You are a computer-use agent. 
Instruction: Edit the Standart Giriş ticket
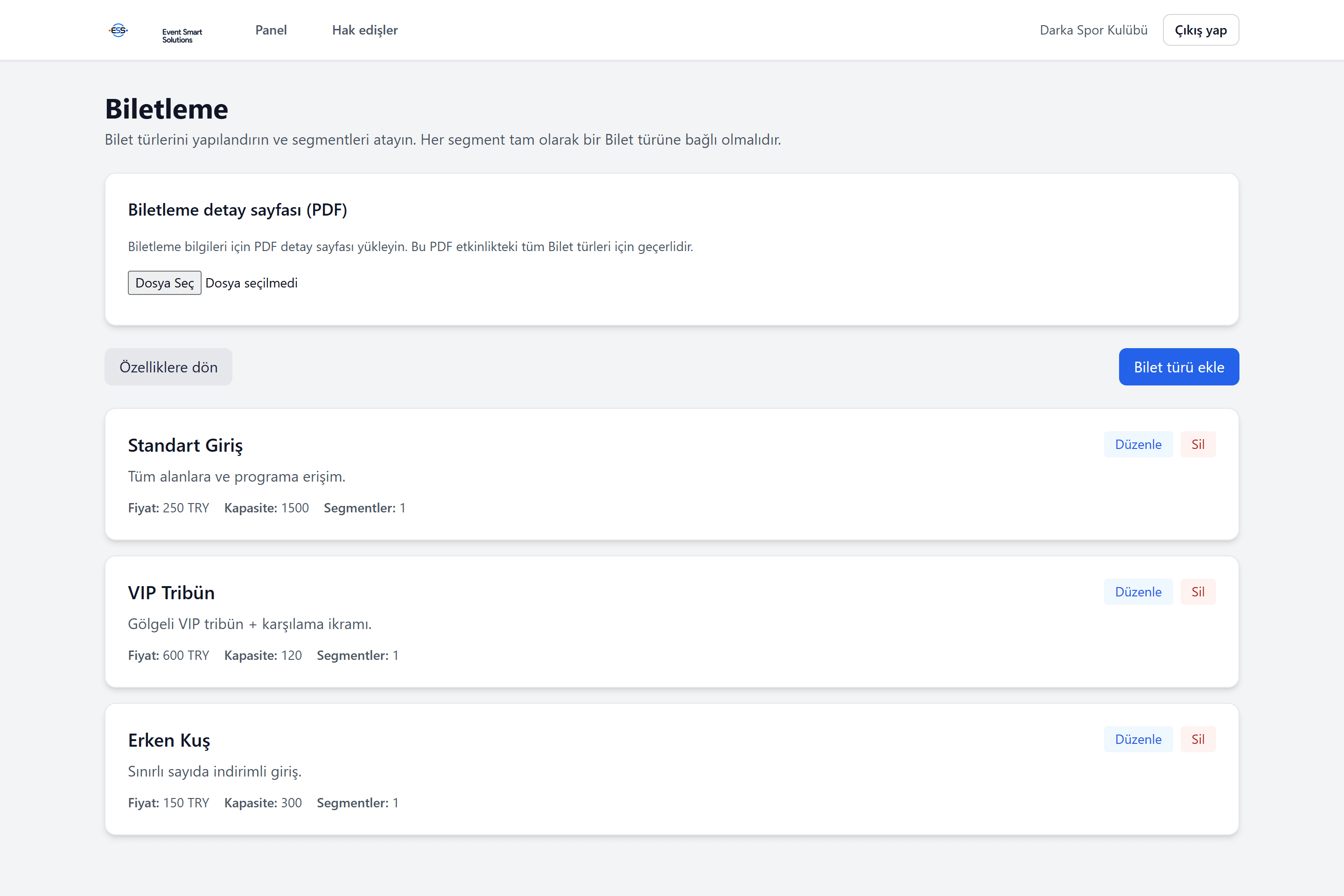[1138, 444]
